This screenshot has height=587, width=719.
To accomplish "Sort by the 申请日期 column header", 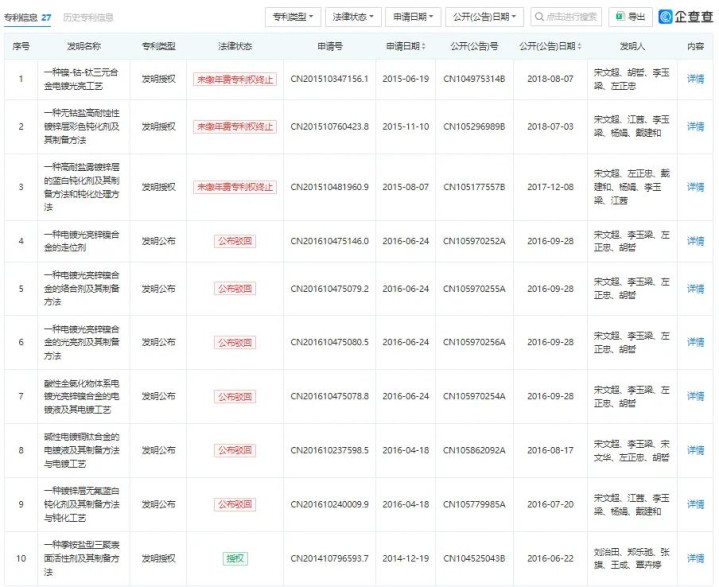I will (x=405, y=46).
